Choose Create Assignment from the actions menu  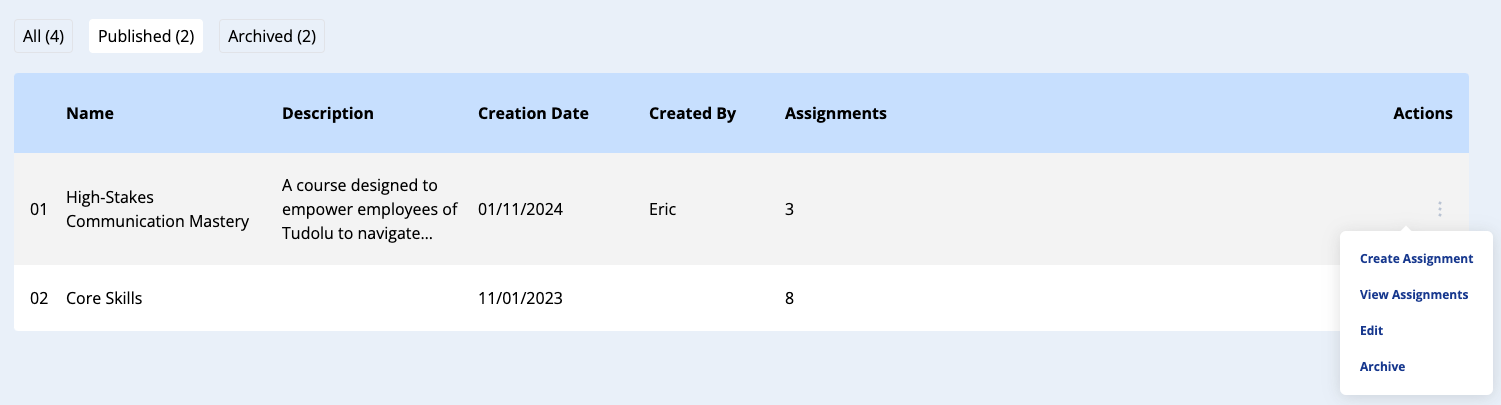pos(1416,259)
